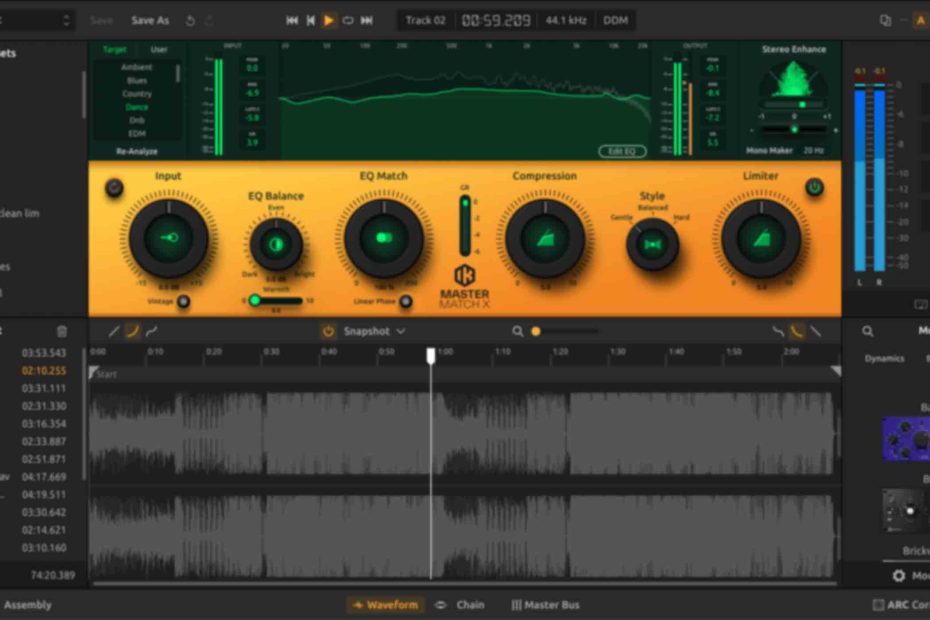Image resolution: width=930 pixels, height=620 pixels.
Task: Click the trash icon above the track list
Action: coord(62,331)
